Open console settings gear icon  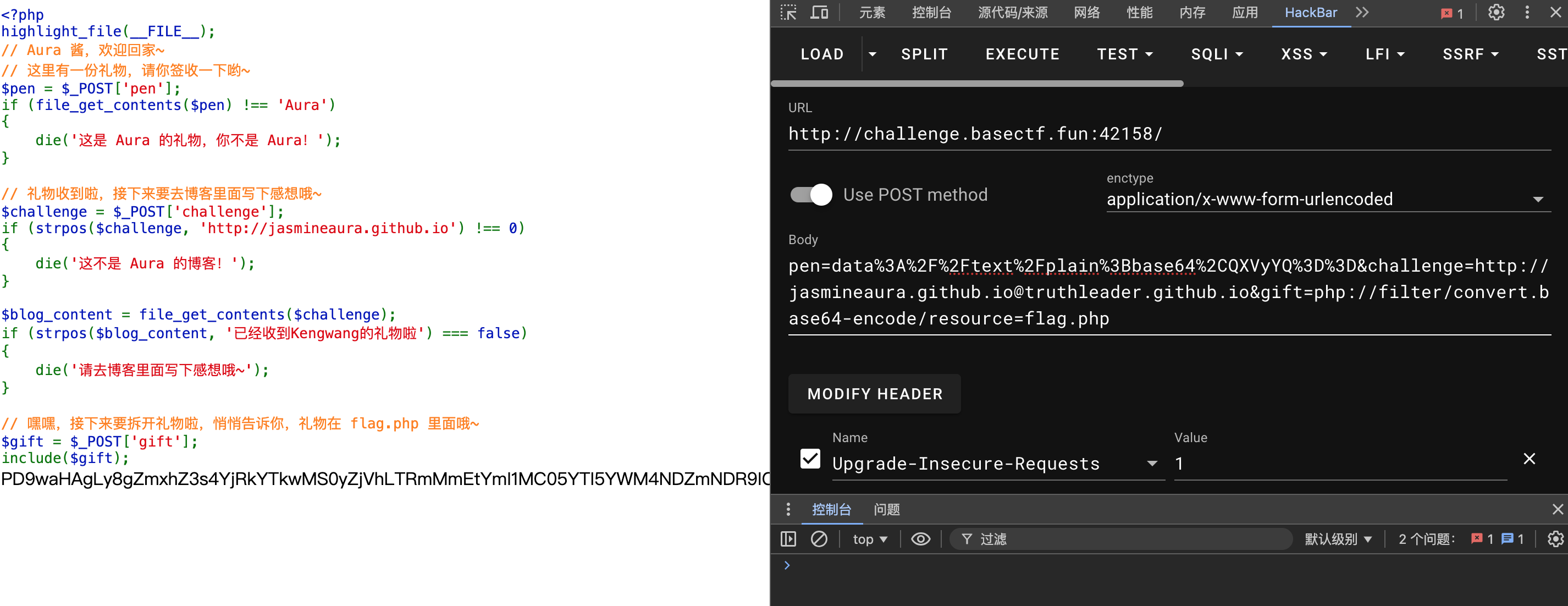point(1555,539)
